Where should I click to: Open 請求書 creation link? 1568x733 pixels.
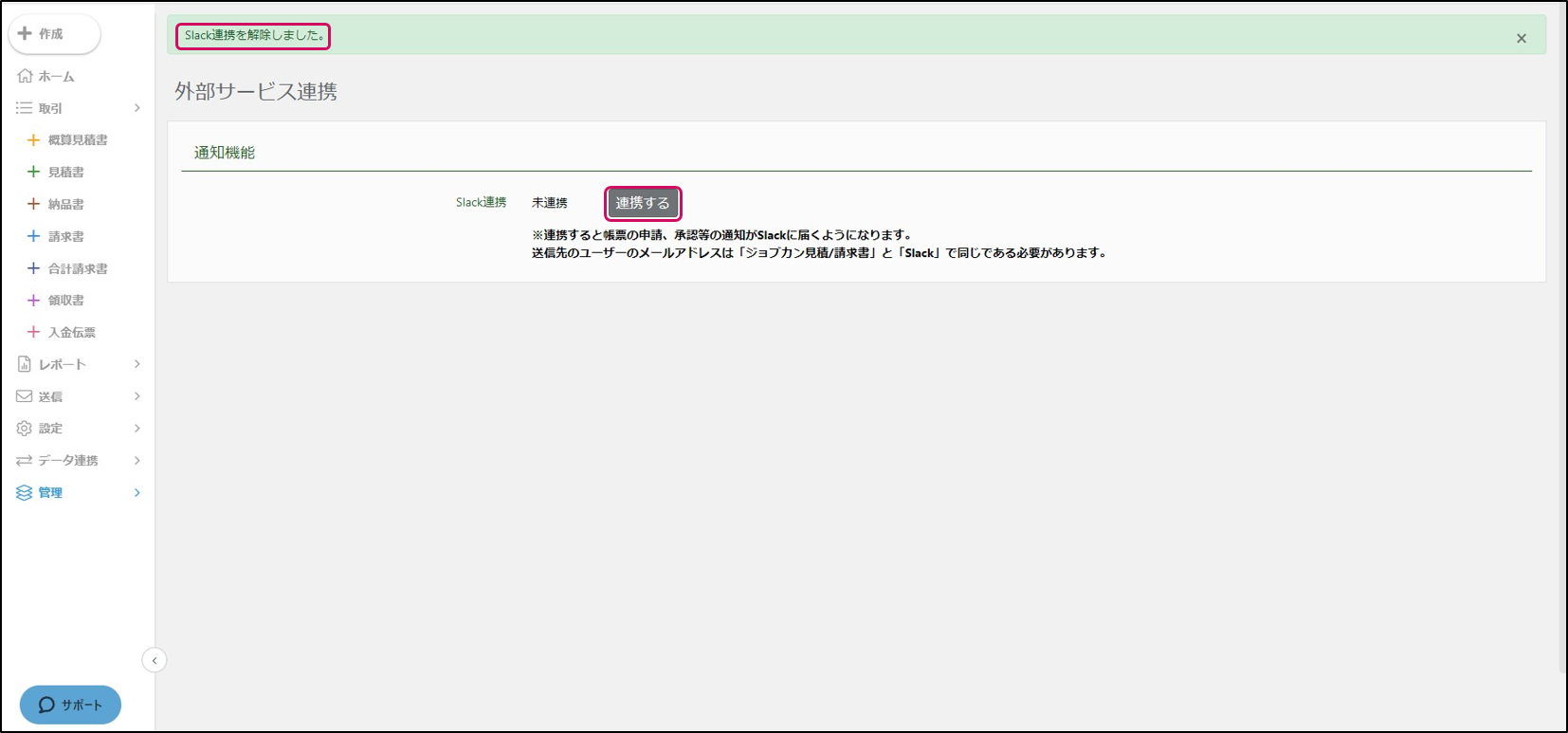[66, 237]
